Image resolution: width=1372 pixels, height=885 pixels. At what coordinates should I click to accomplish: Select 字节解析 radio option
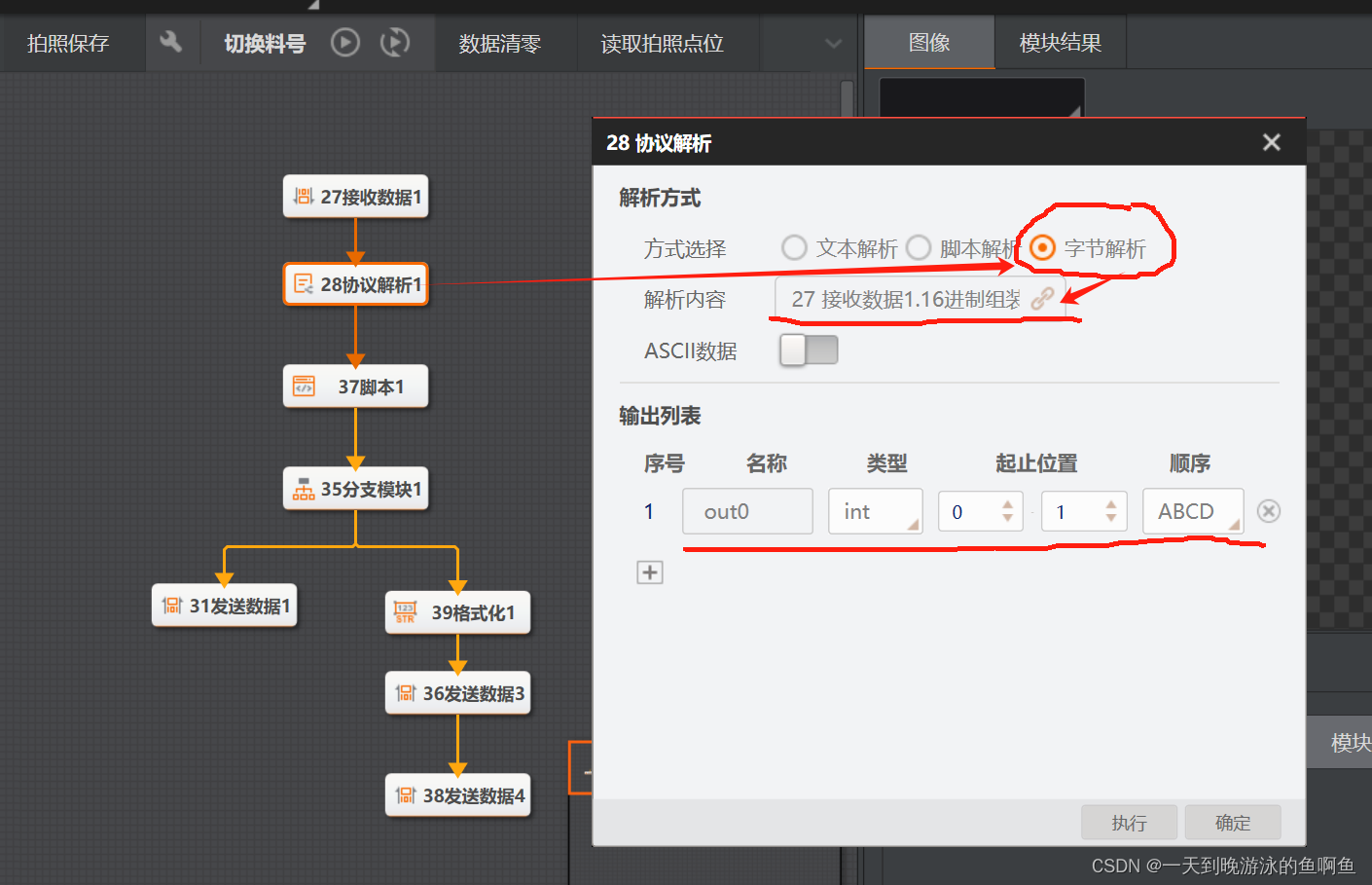coord(1042,248)
